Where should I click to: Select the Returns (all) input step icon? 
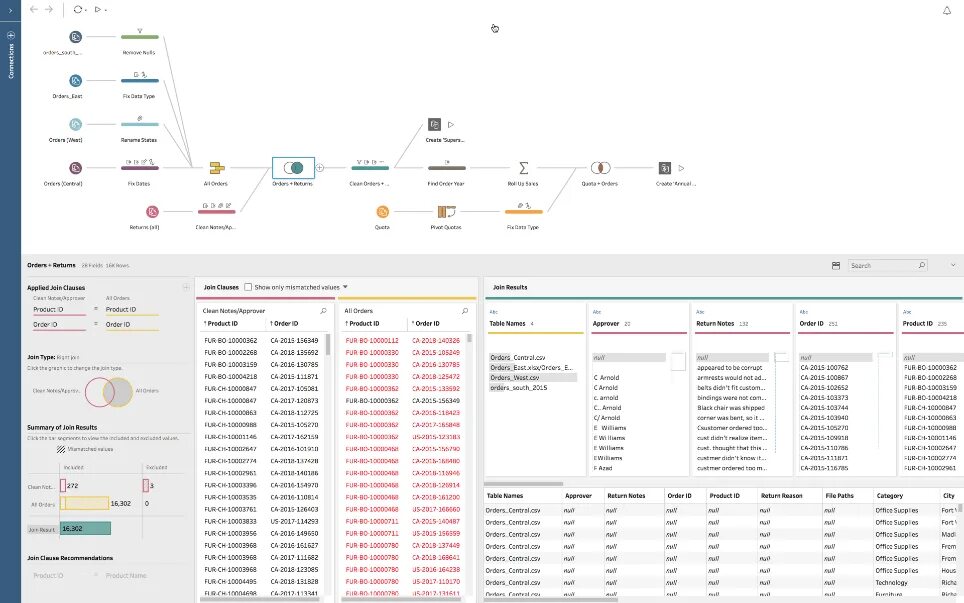pyautogui.click(x=152, y=211)
